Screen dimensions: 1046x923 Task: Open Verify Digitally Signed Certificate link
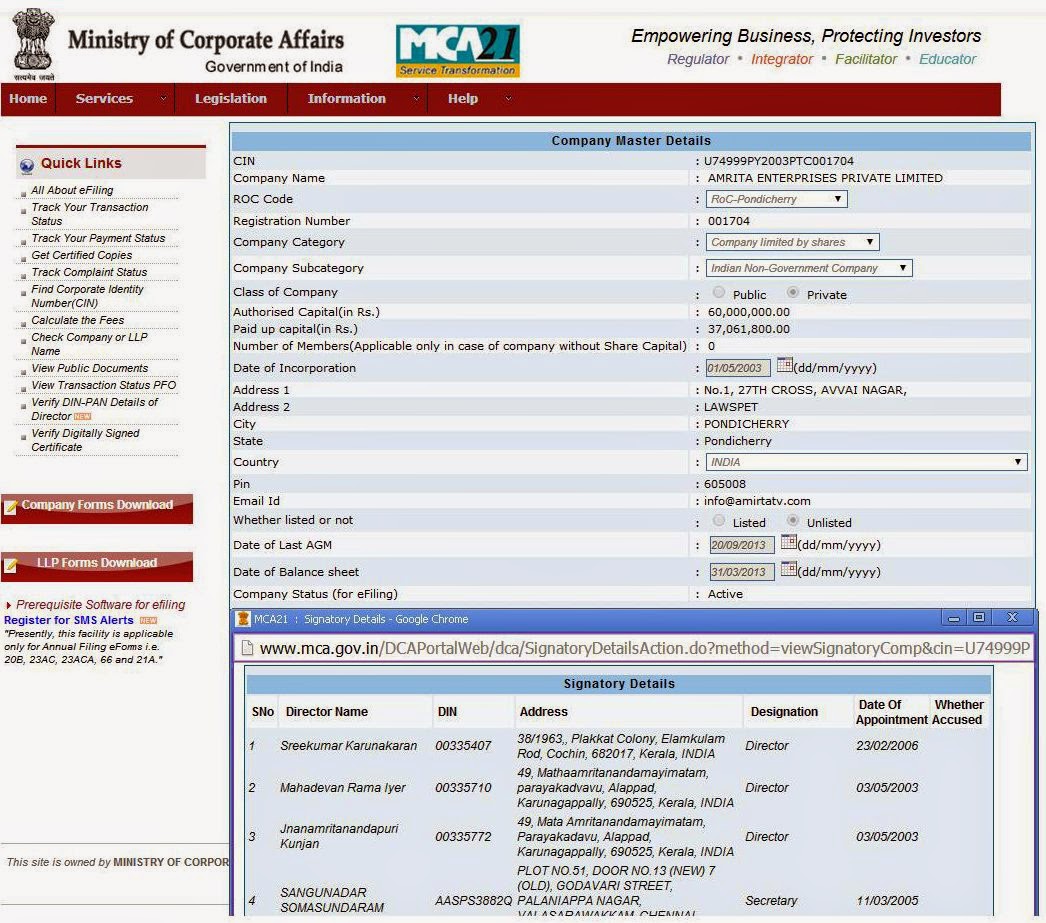(x=85, y=440)
